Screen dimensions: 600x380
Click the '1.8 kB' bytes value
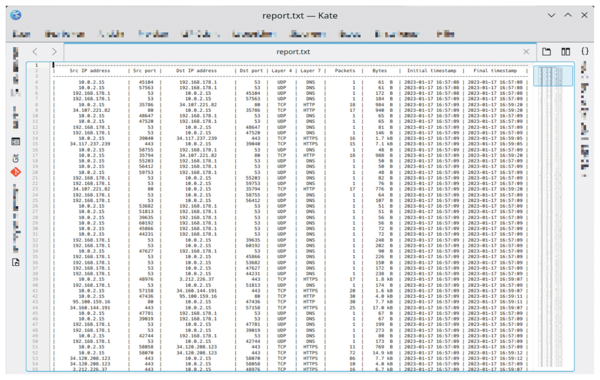click(x=384, y=279)
